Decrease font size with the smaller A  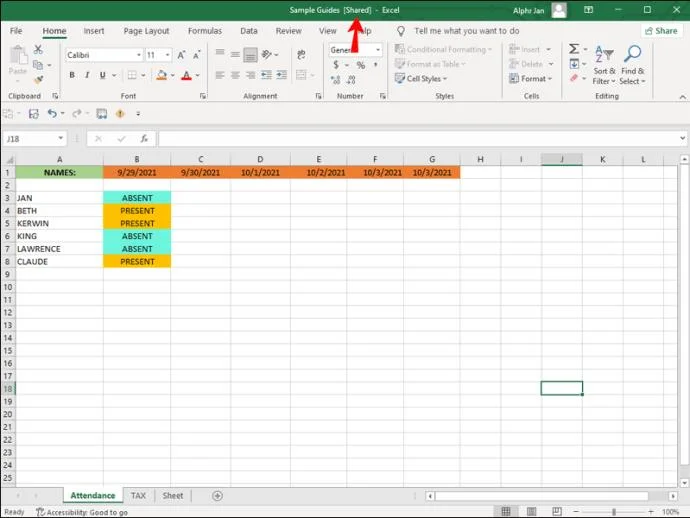coord(196,55)
